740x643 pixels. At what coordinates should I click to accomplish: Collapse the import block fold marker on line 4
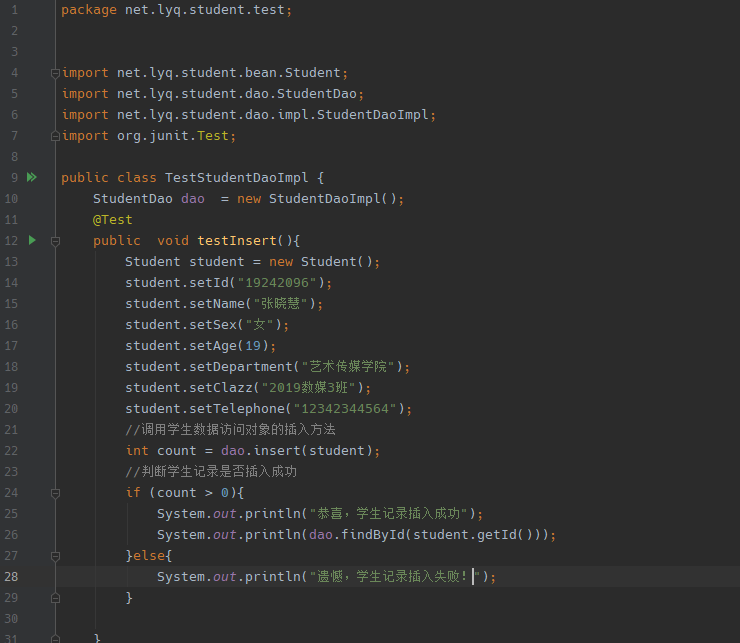(x=55, y=73)
